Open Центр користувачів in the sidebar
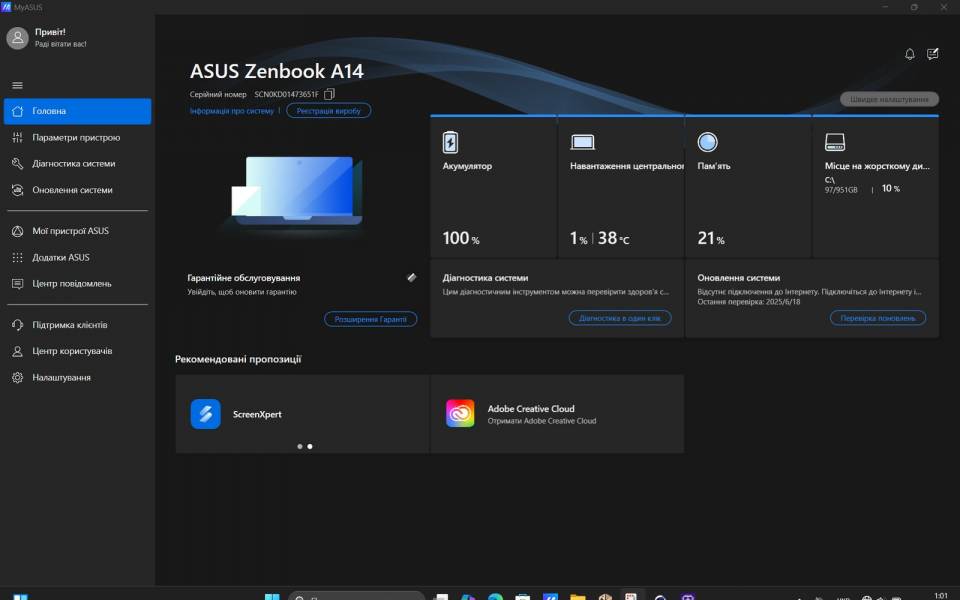This screenshot has width=960, height=600. pyautogui.click(x=77, y=351)
